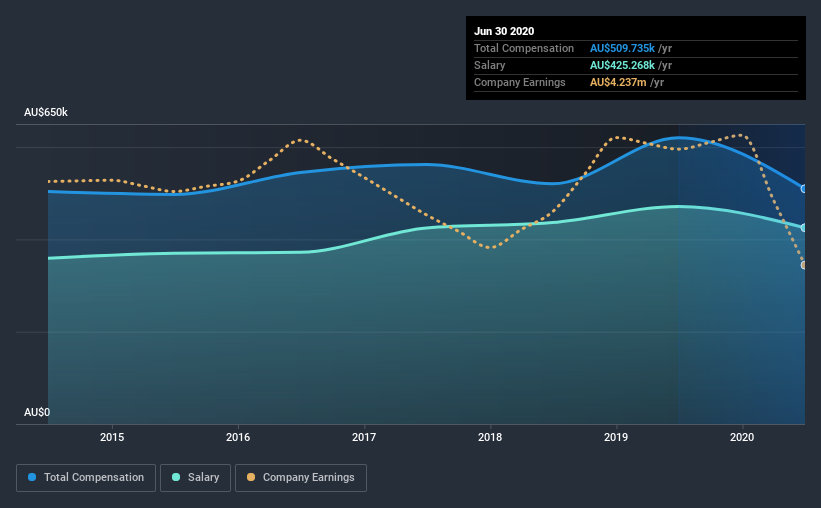Toggle the Company Earnings legend button
This screenshot has height=508, width=821.
(x=301, y=478)
